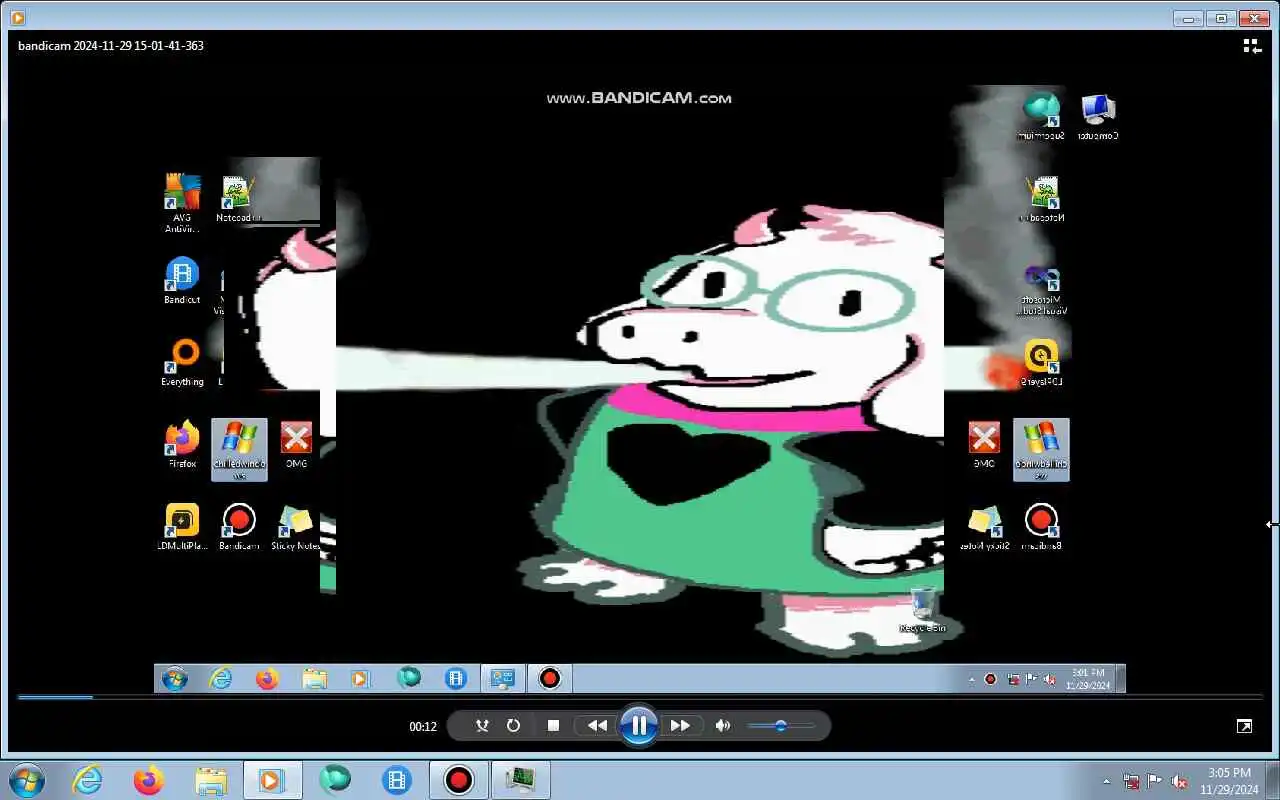The height and width of the screenshot is (800, 1280).
Task: Adjust the player volume slider
Action: point(781,725)
